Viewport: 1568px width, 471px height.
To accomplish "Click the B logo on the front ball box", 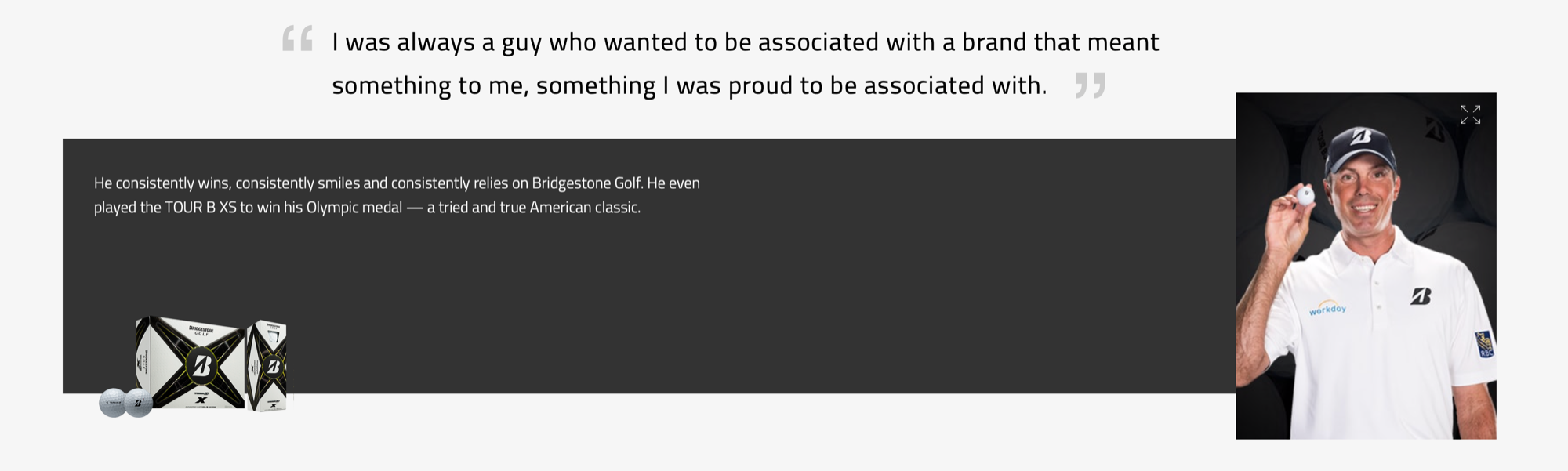I will (201, 365).
